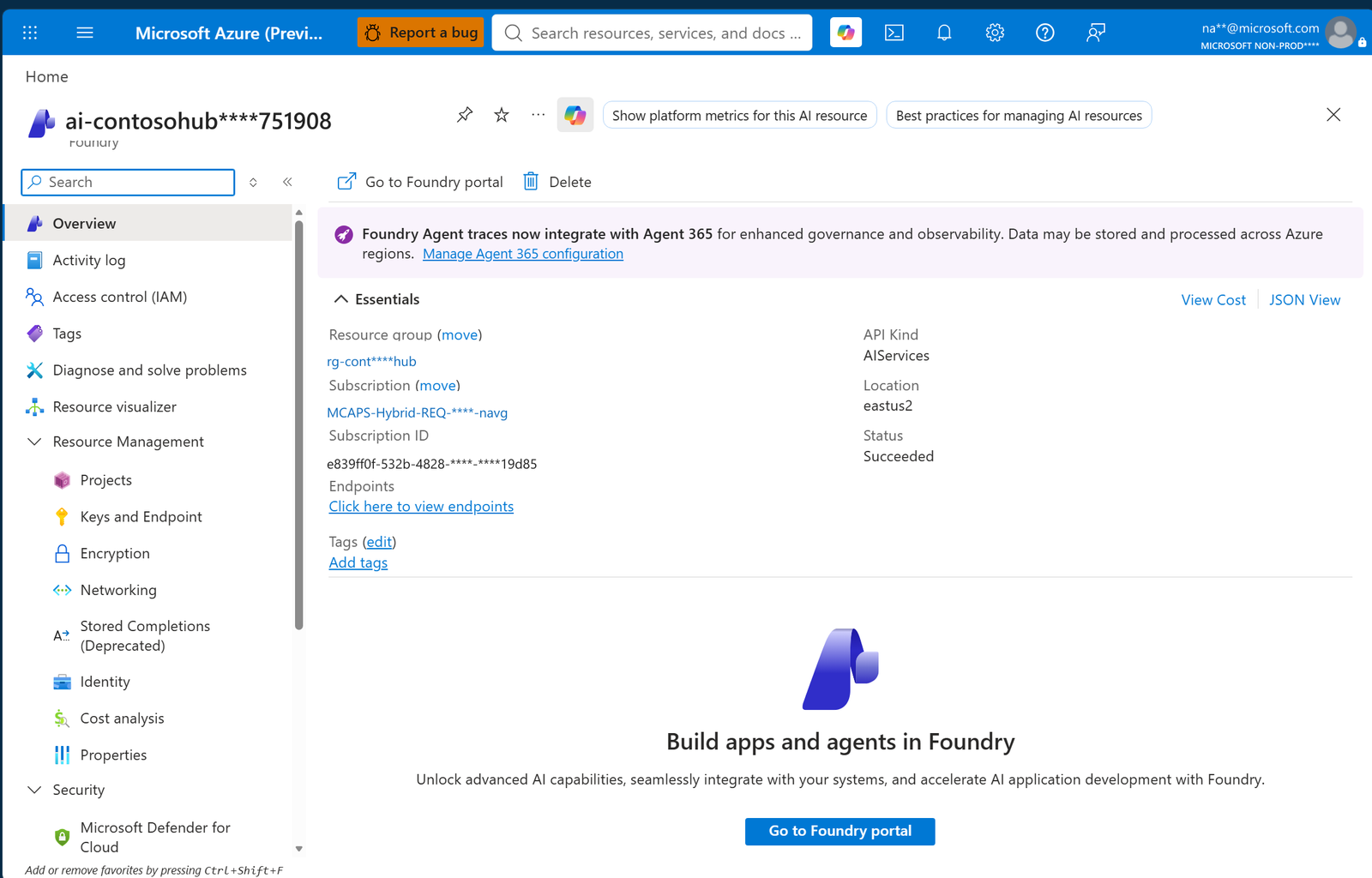
Task: Focus the global resources search box
Action: 652,33
